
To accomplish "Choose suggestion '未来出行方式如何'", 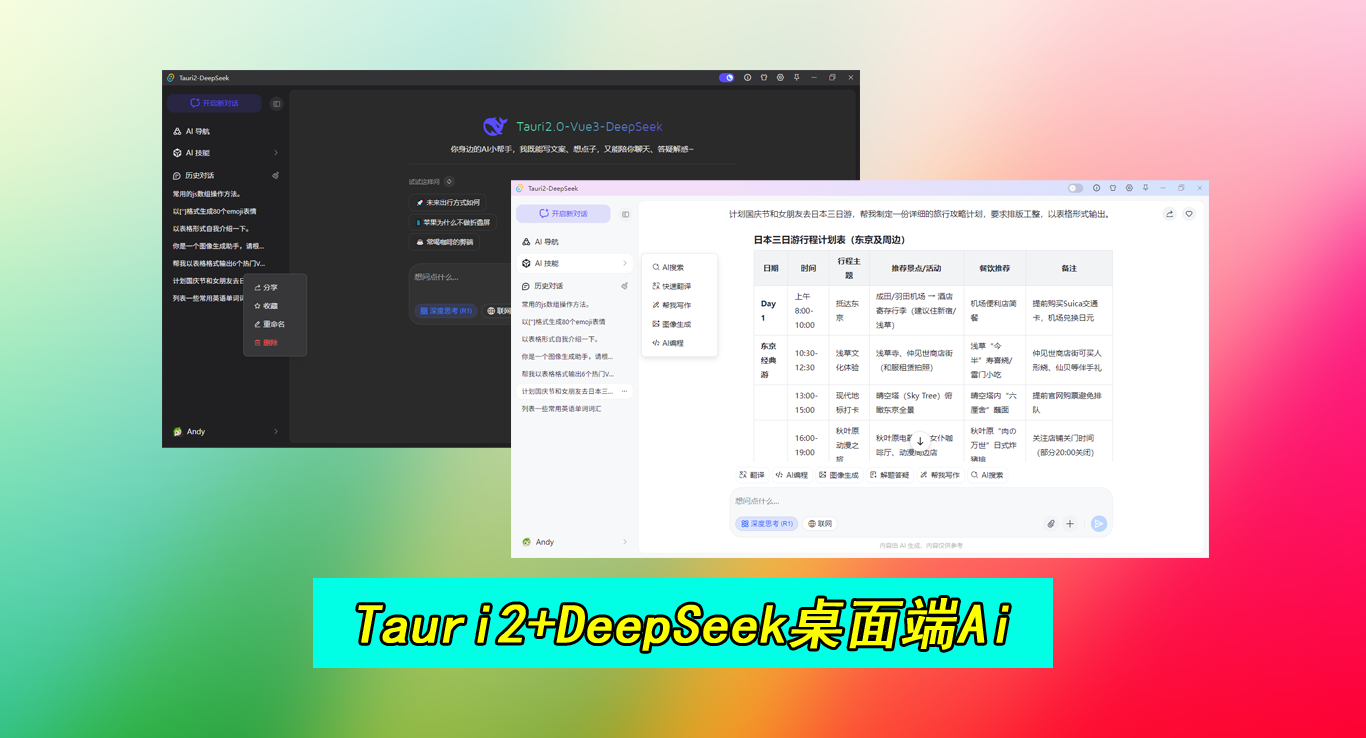I will tap(449, 202).
